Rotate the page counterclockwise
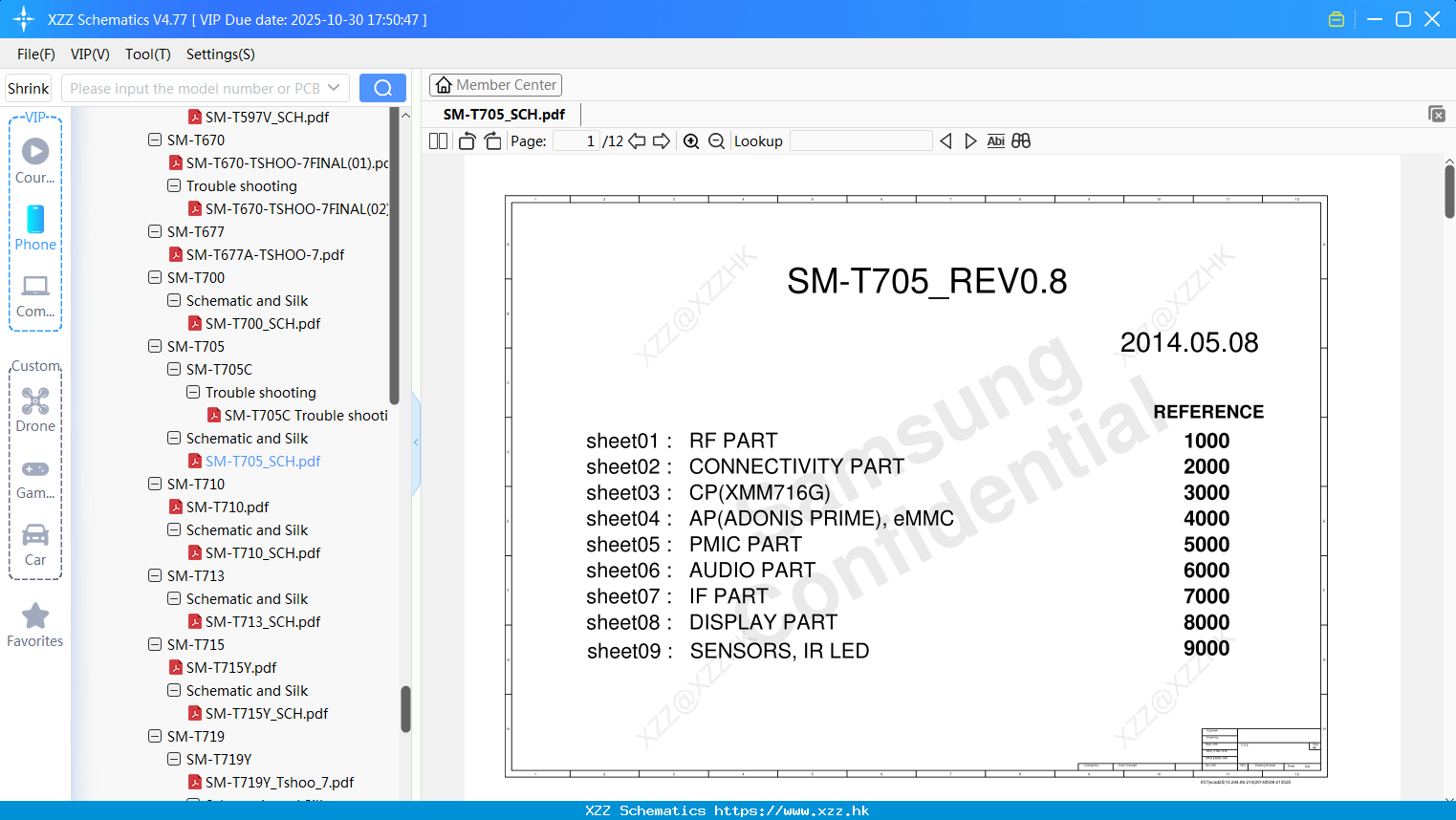 (467, 141)
